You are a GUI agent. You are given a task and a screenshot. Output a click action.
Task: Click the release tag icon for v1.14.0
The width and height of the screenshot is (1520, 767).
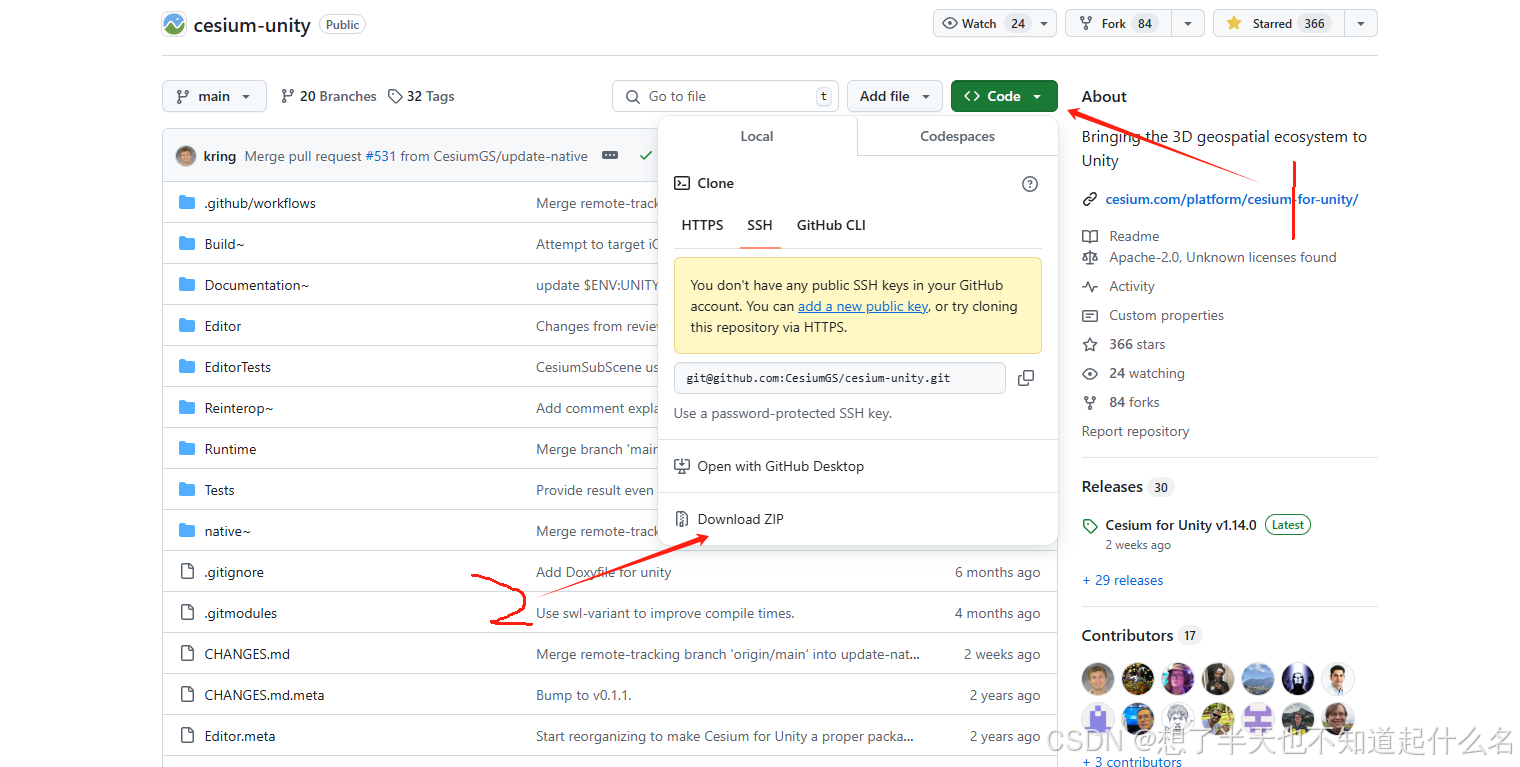pyautogui.click(x=1090, y=525)
